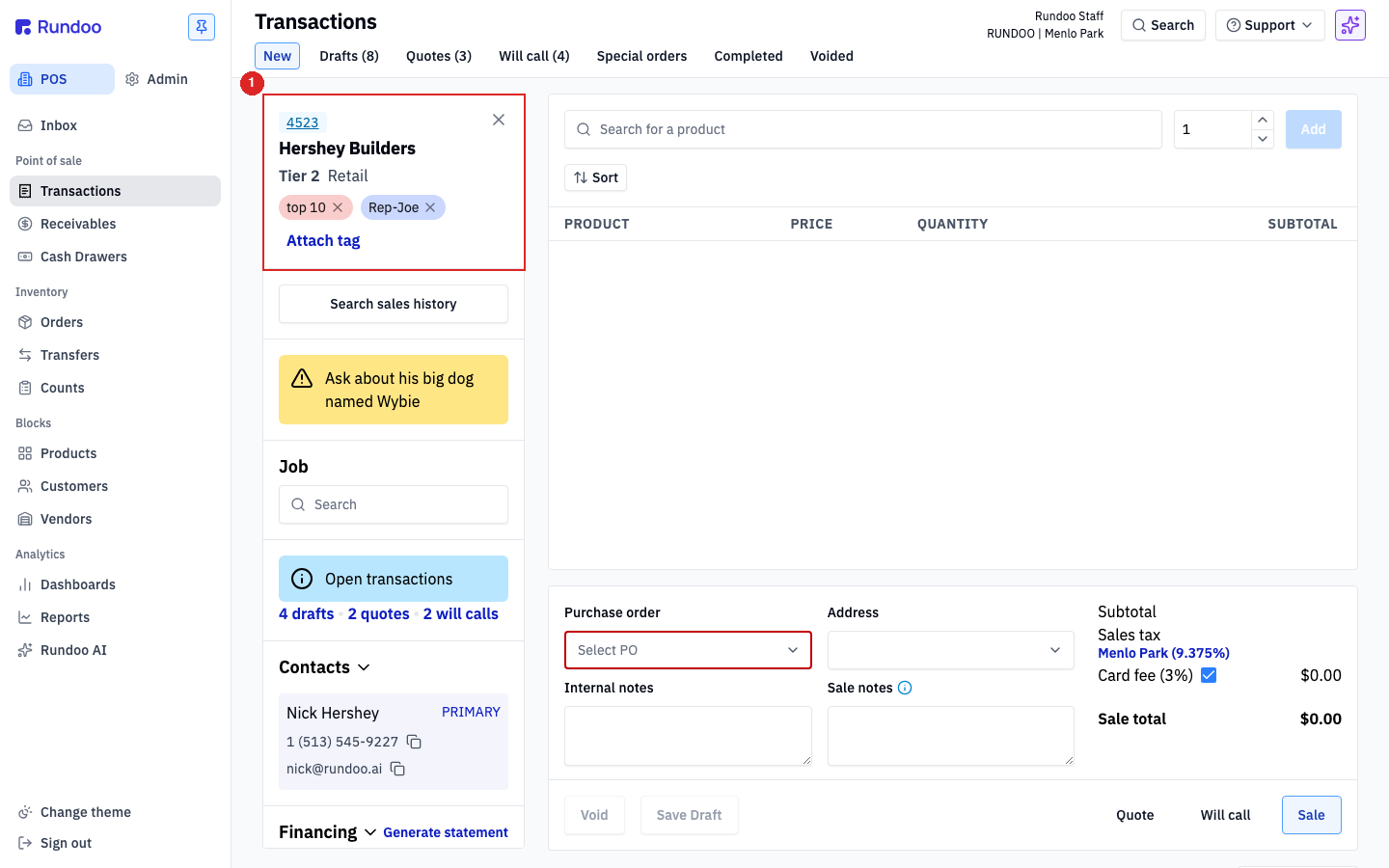
Task: Pin the sidebar with the pin icon
Action: coord(202,27)
